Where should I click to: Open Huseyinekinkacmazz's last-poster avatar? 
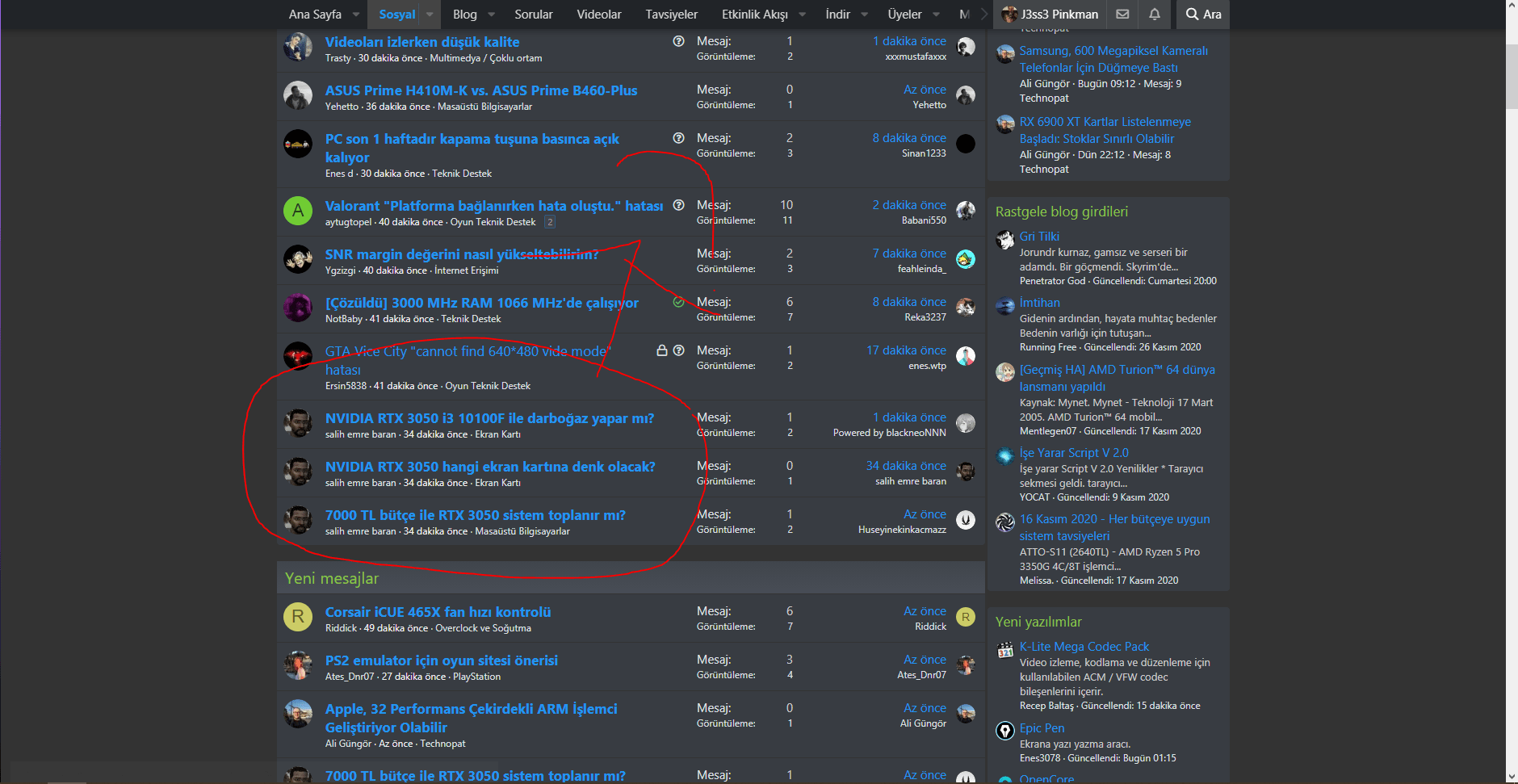point(966,520)
